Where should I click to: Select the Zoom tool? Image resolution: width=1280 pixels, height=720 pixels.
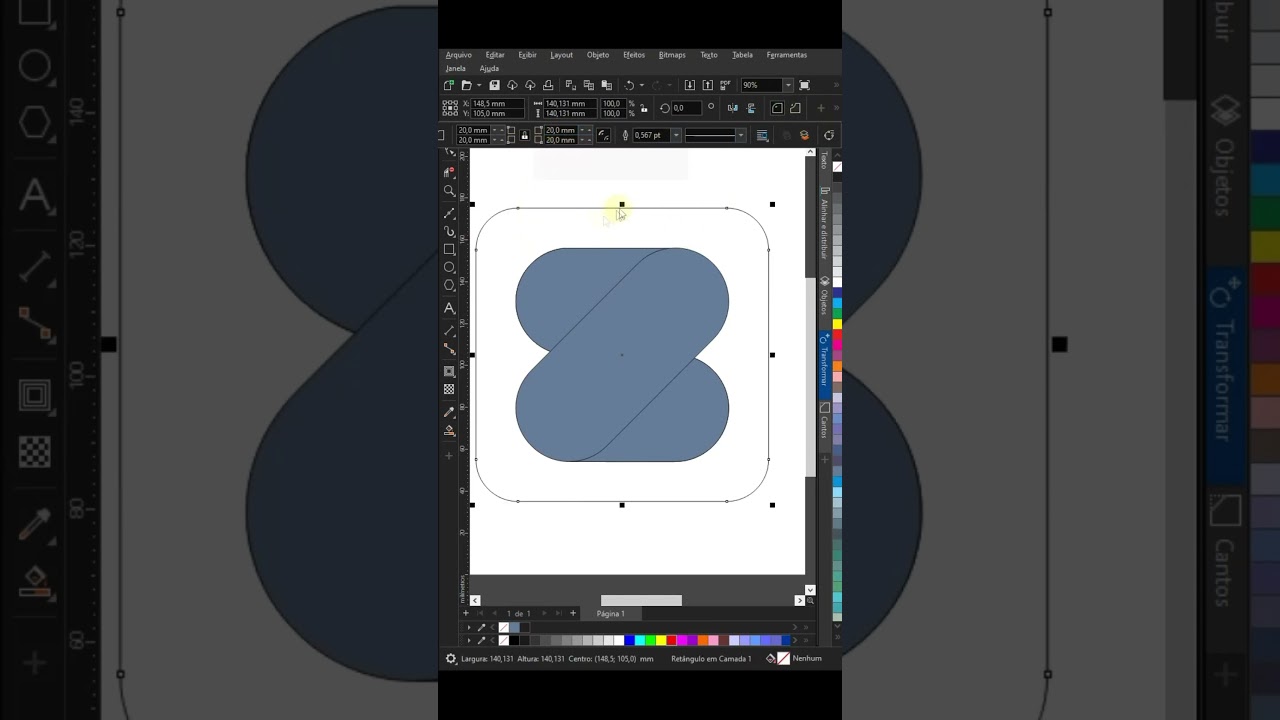pos(449,190)
